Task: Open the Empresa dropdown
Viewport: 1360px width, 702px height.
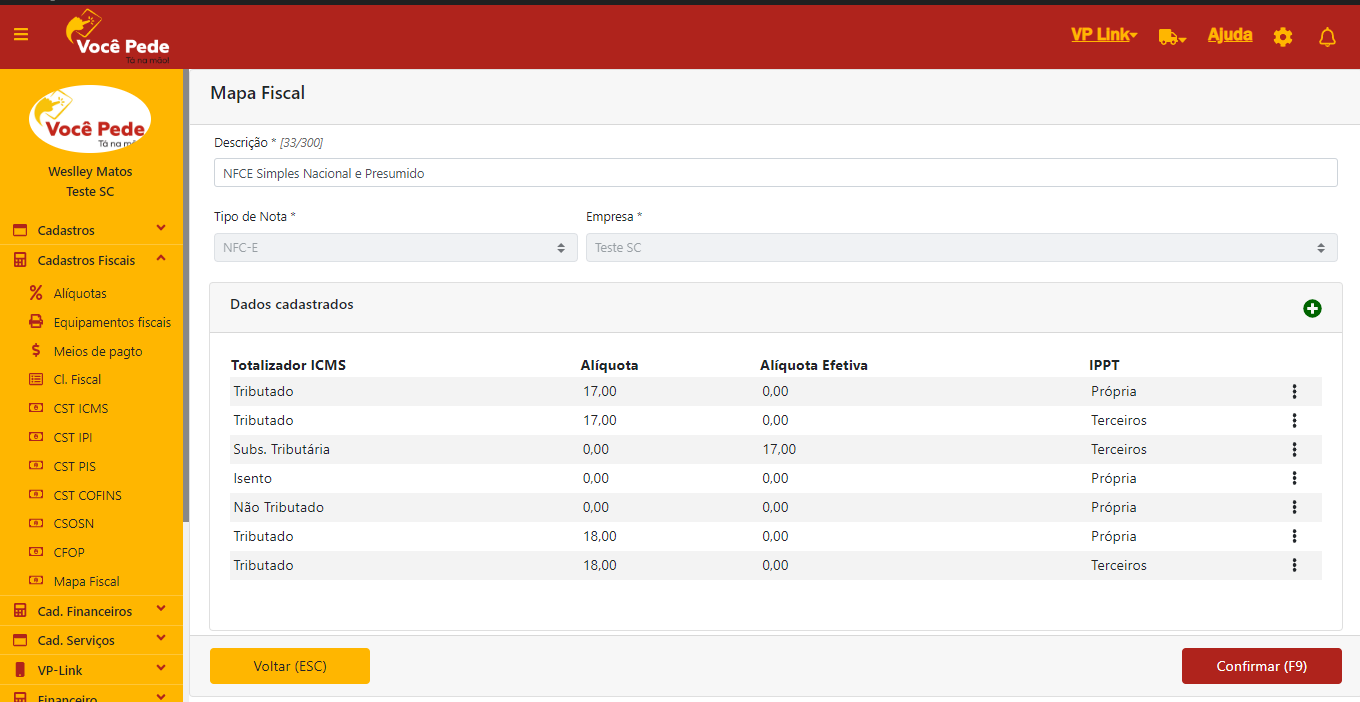Action: click(960, 248)
